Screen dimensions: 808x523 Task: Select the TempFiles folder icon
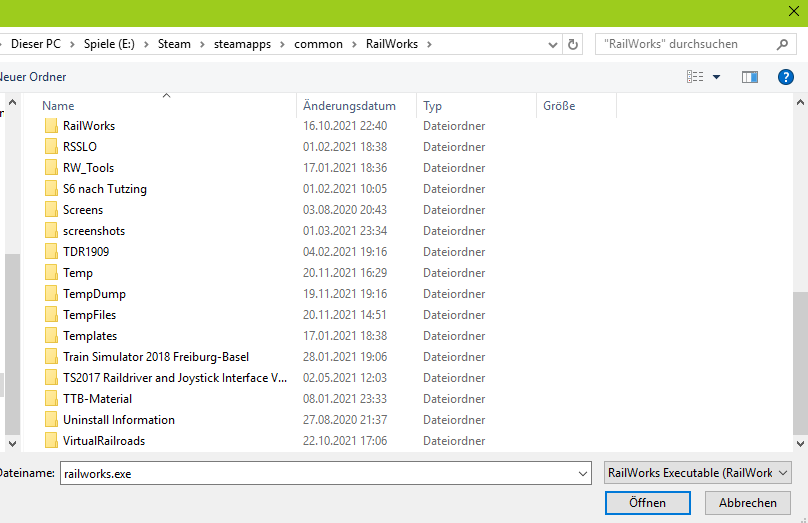click(51, 315)
